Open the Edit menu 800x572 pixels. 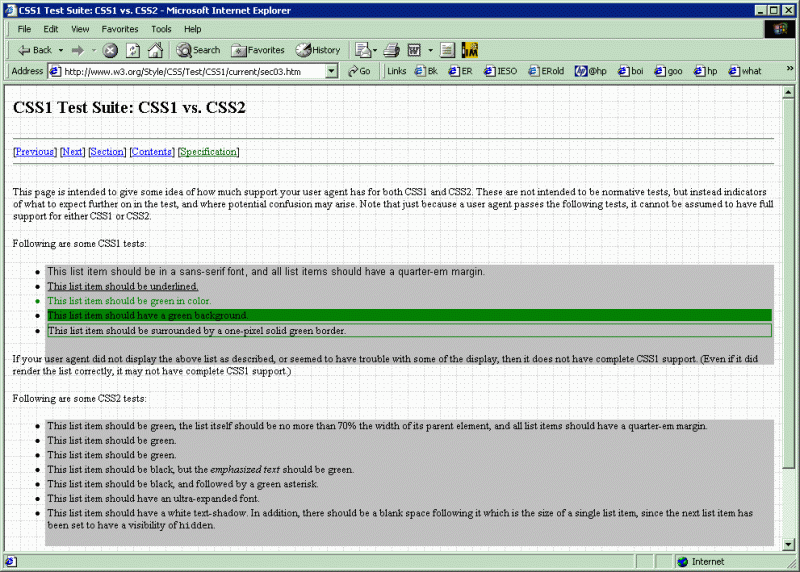51,29
